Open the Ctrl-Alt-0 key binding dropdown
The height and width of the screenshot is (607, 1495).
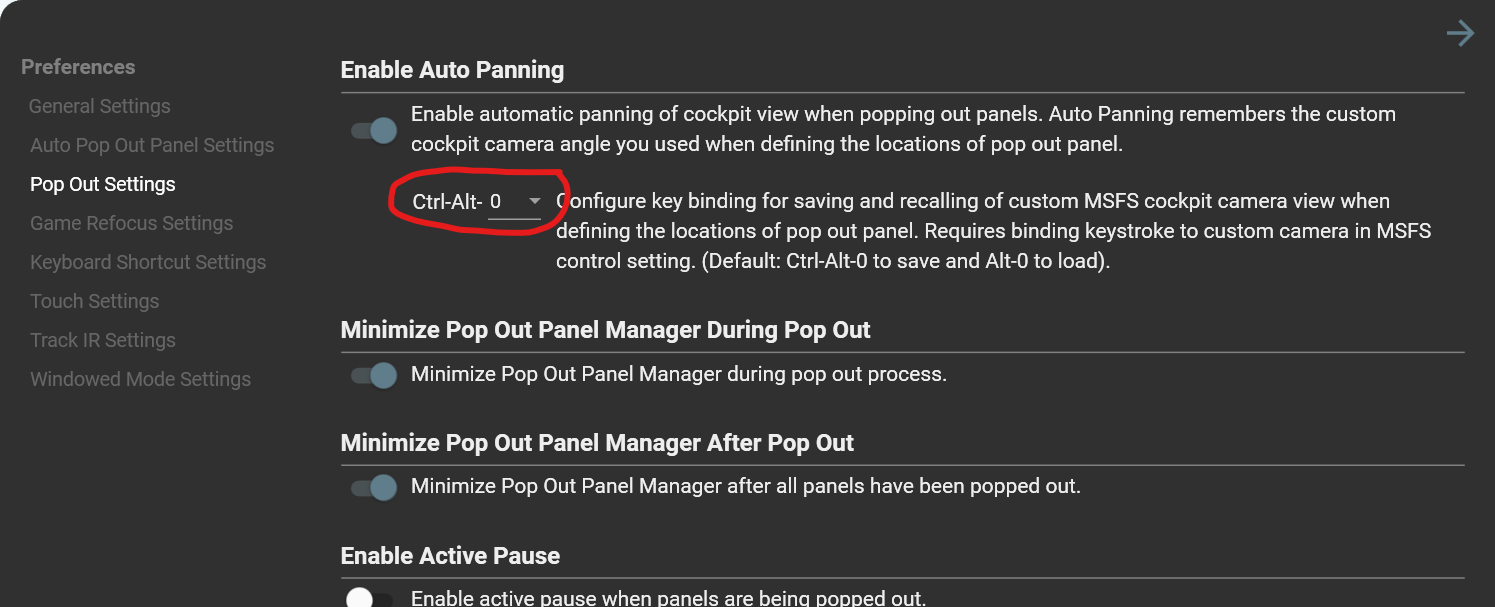click(515, 202)
